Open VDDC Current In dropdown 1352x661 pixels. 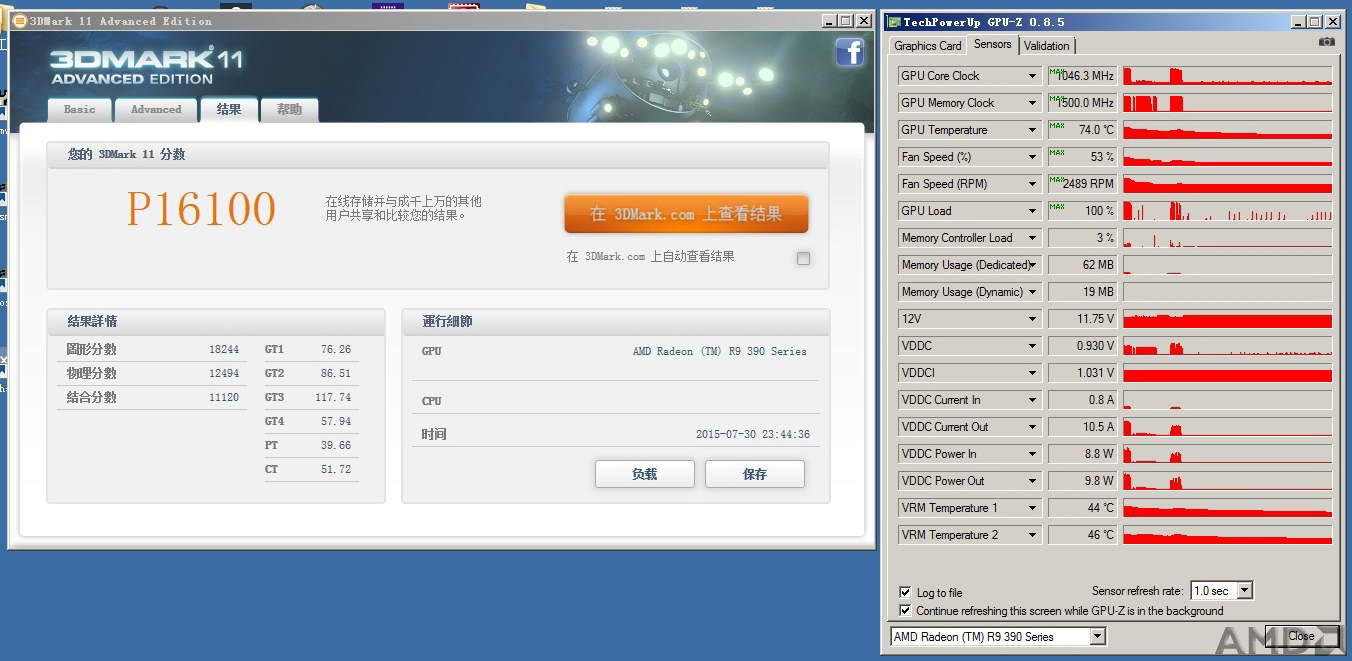click(x=1033, y=400)
